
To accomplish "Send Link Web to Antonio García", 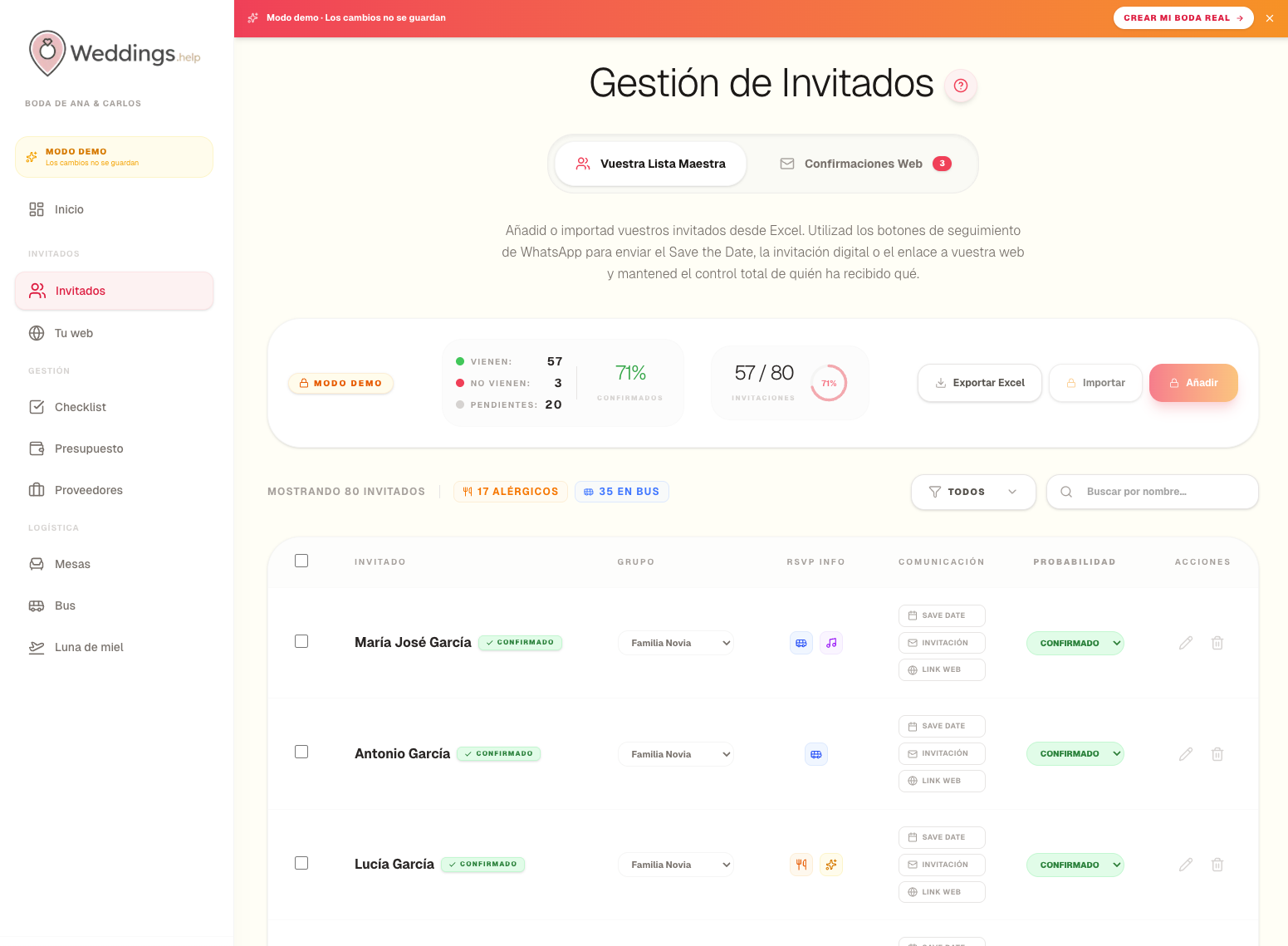I will 942,781.
